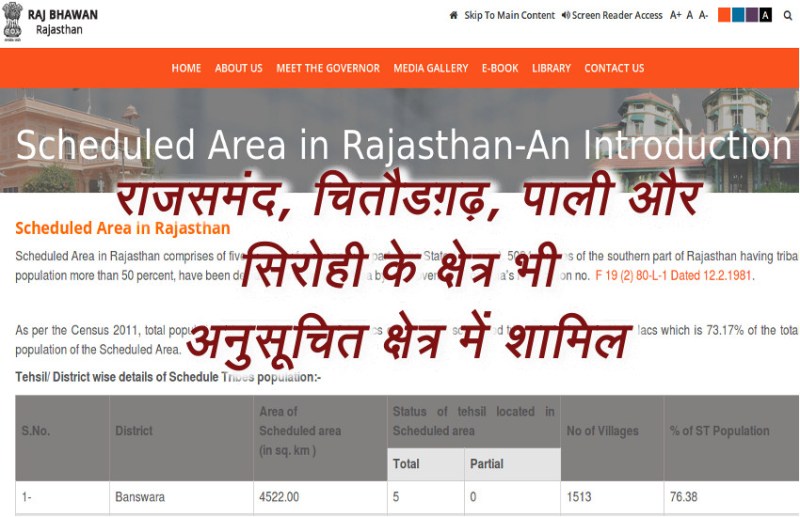Open the CONTACT US page
800x517 pixels.
(x=614, y=68)
